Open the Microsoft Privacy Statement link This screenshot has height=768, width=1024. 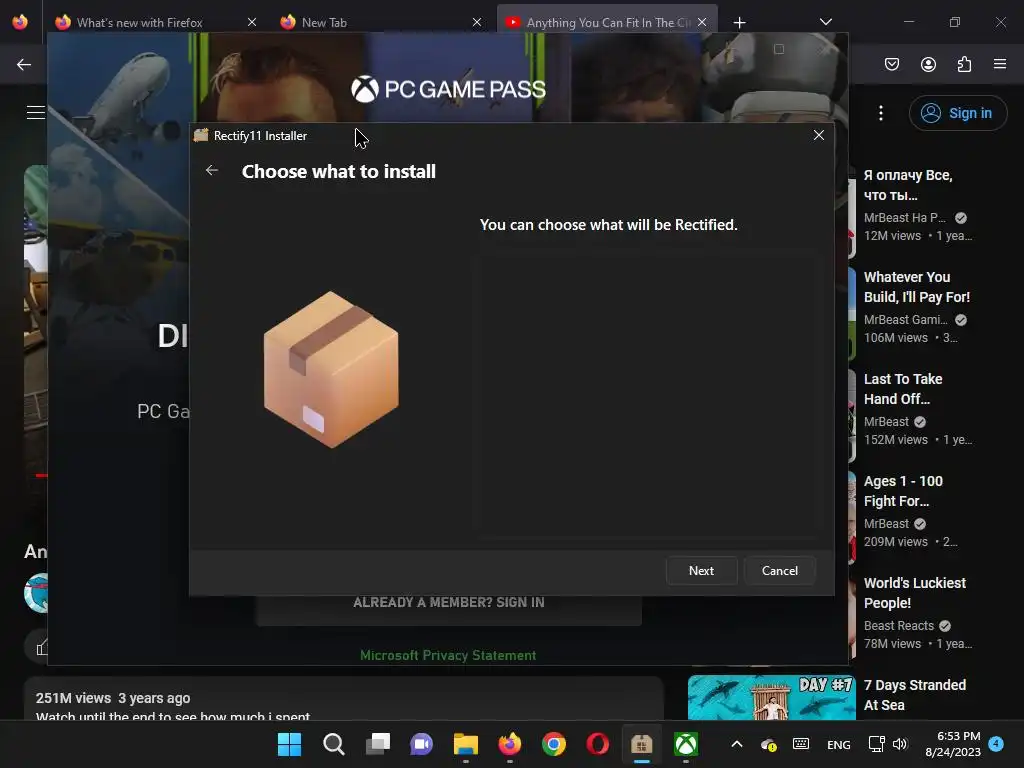(448, 655)
